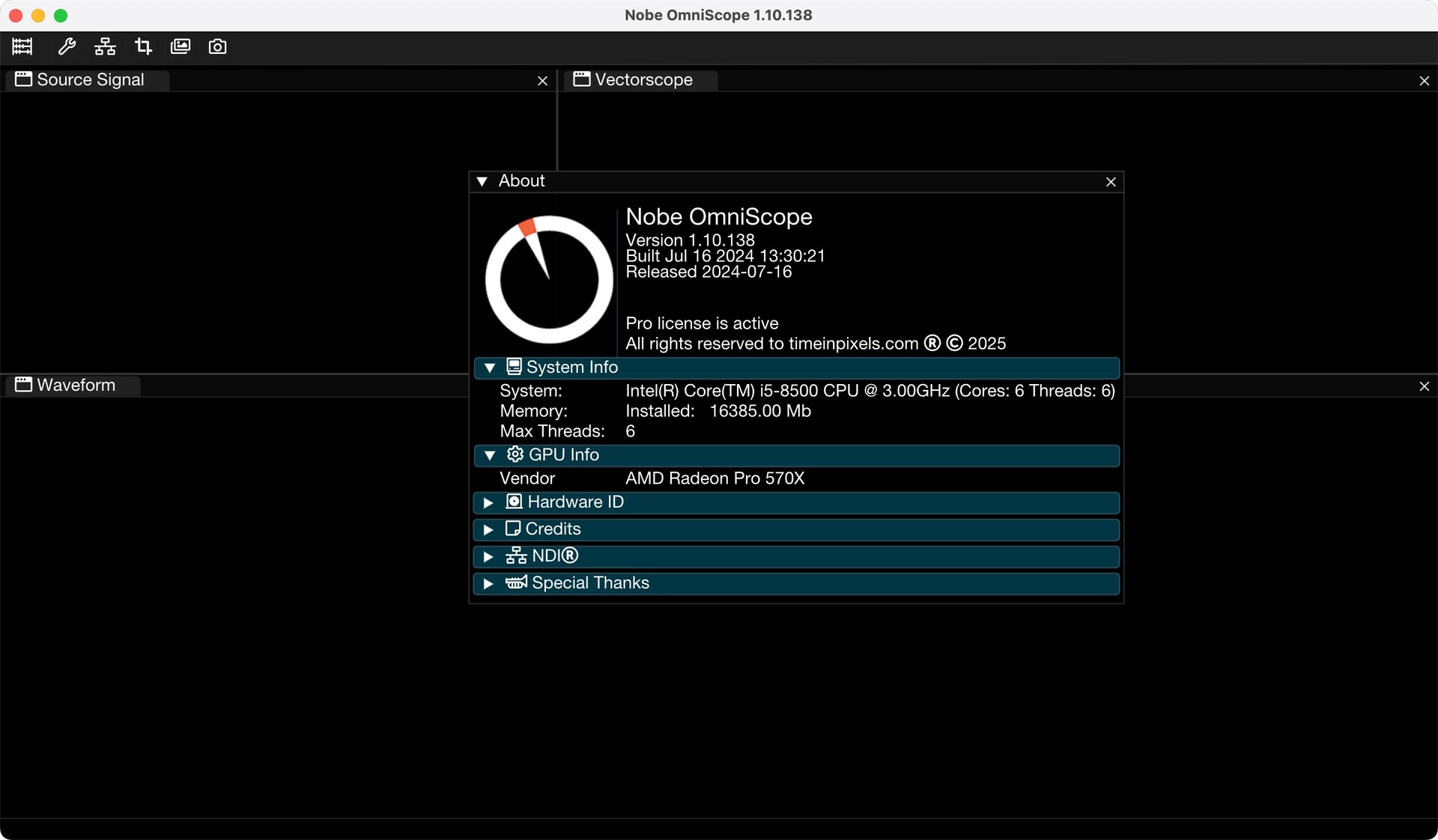Click the Installed 16385.00 Mb value

tap(718, 411)
